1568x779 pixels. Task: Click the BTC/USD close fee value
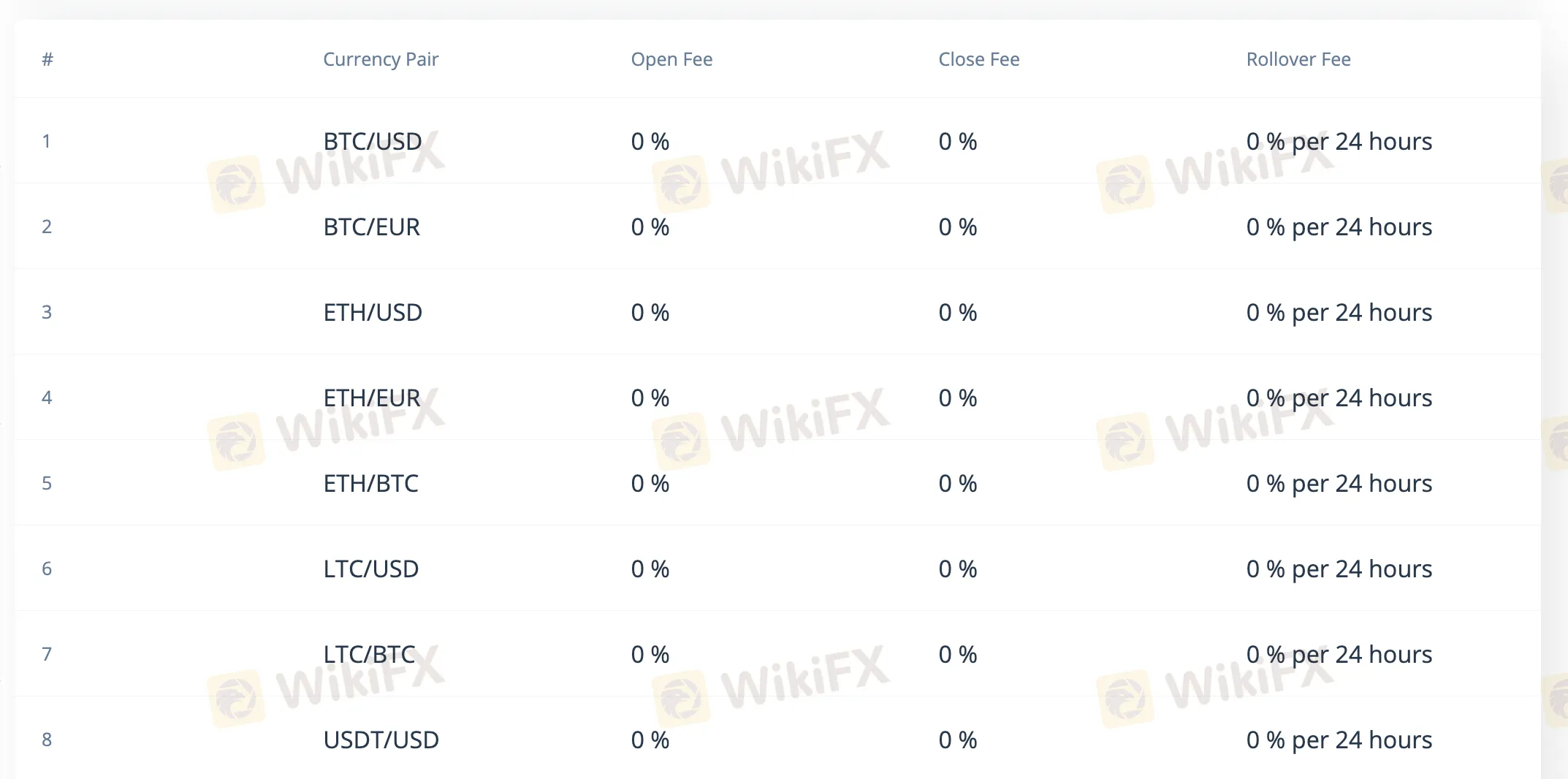coord(958,141)
